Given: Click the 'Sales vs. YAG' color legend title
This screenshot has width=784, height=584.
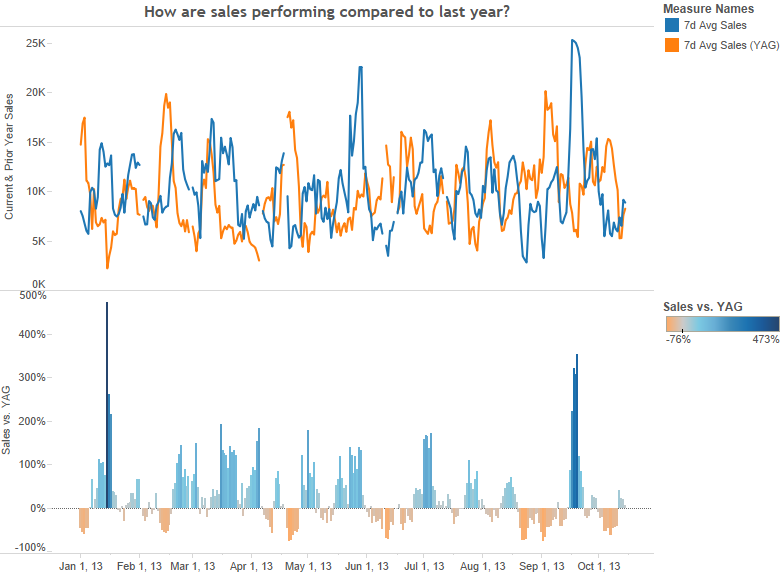Looking at the screenshot, I should pyautogui.click(x=701, y=306).
